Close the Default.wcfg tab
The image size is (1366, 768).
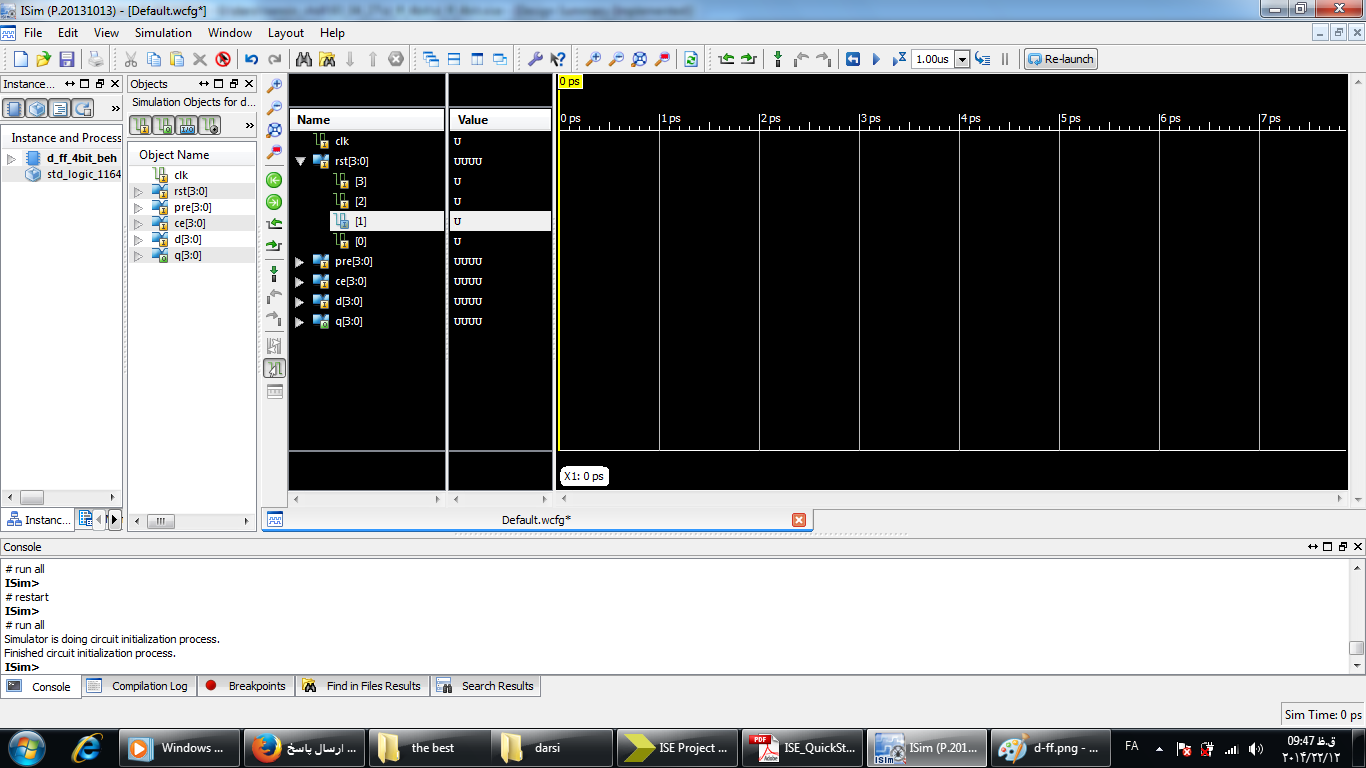(798, 520)
